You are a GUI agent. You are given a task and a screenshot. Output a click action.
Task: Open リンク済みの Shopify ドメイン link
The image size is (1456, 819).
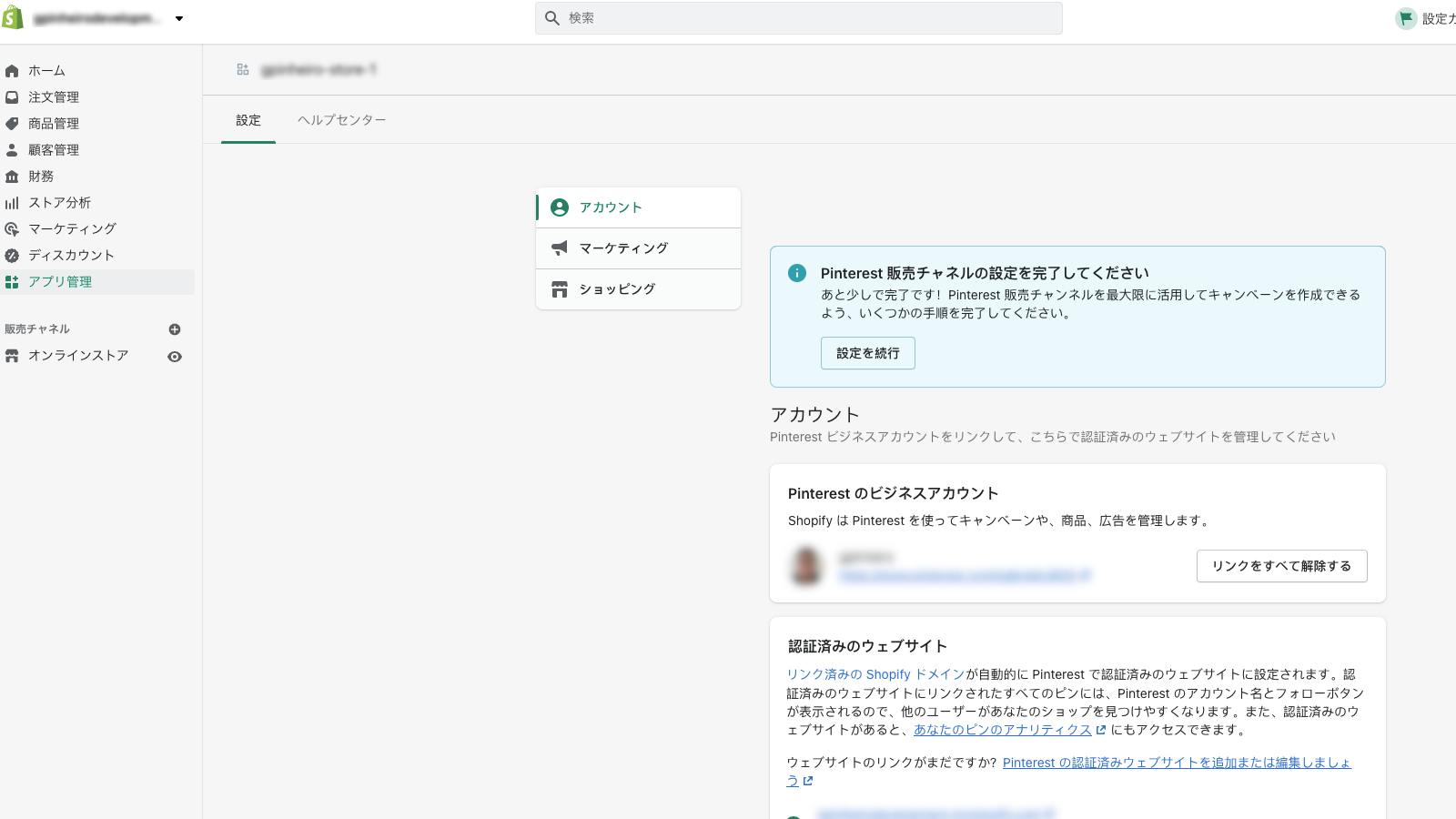click(x=876, y=674)
